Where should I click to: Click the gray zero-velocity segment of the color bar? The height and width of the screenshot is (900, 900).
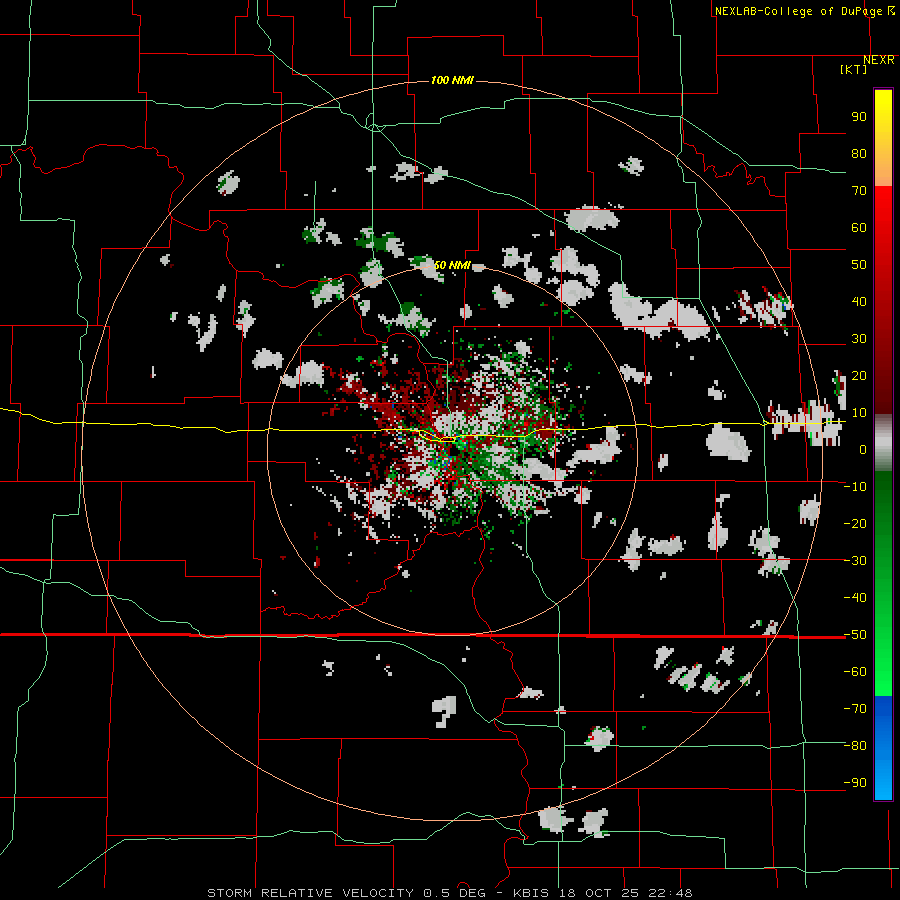[x=883, y=443]
